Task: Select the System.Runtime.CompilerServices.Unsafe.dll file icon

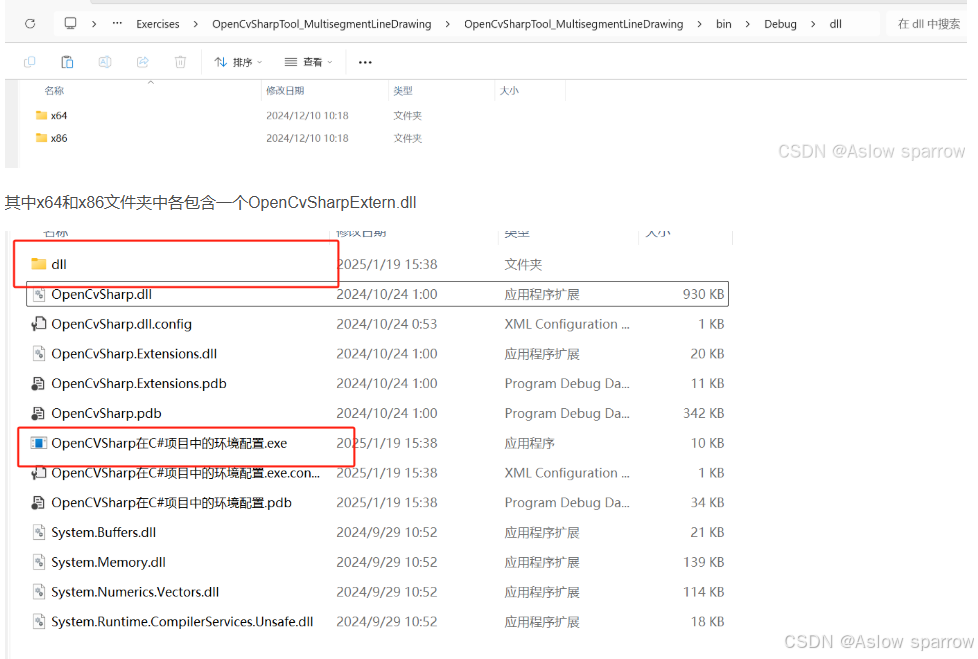Action: [x=39, y=622]
